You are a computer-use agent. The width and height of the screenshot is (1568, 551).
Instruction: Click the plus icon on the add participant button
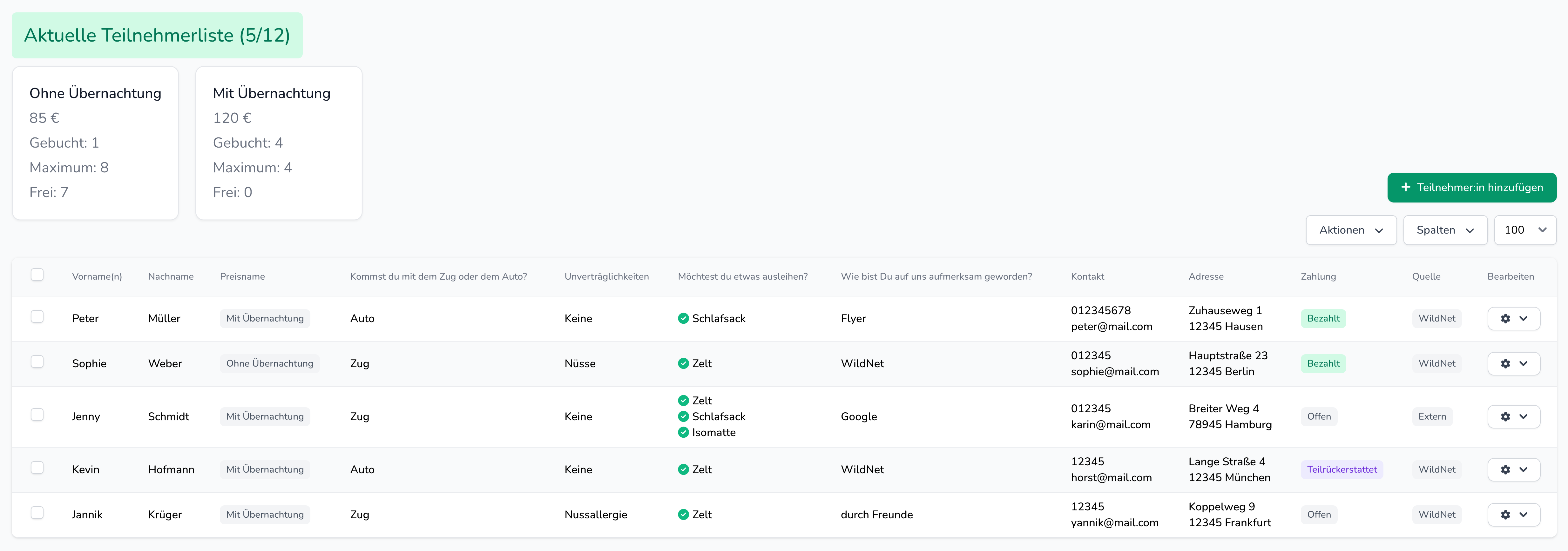click(1405, 187)
